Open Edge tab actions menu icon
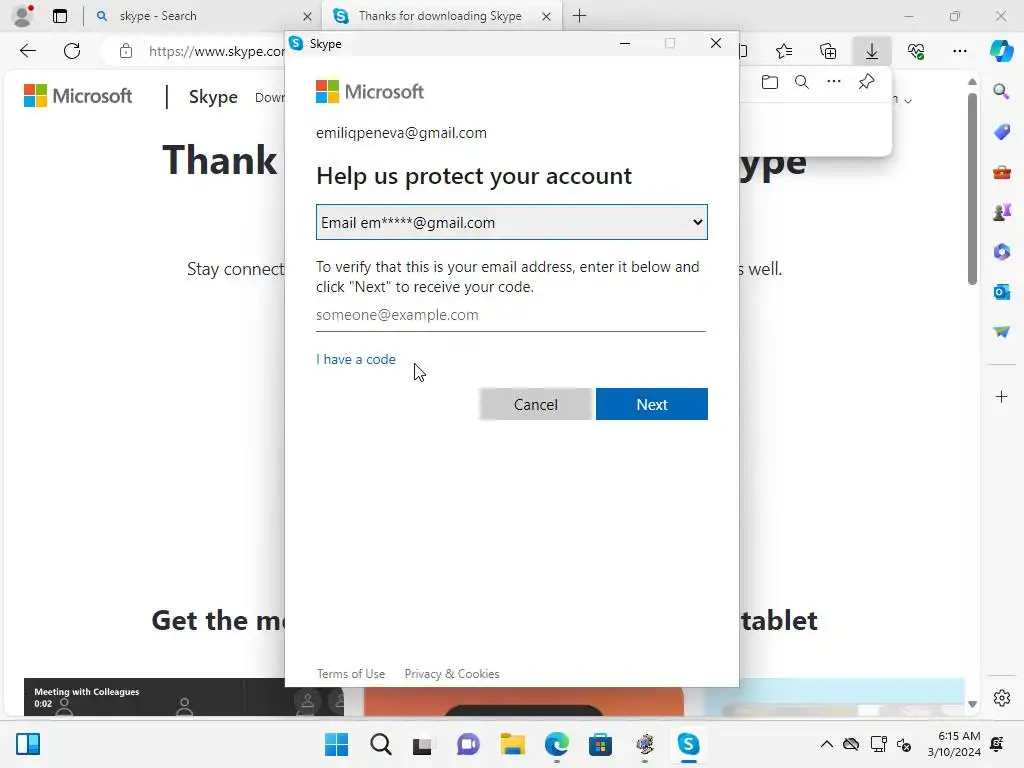Screen dimensions: 1024x768 [60, 16]
